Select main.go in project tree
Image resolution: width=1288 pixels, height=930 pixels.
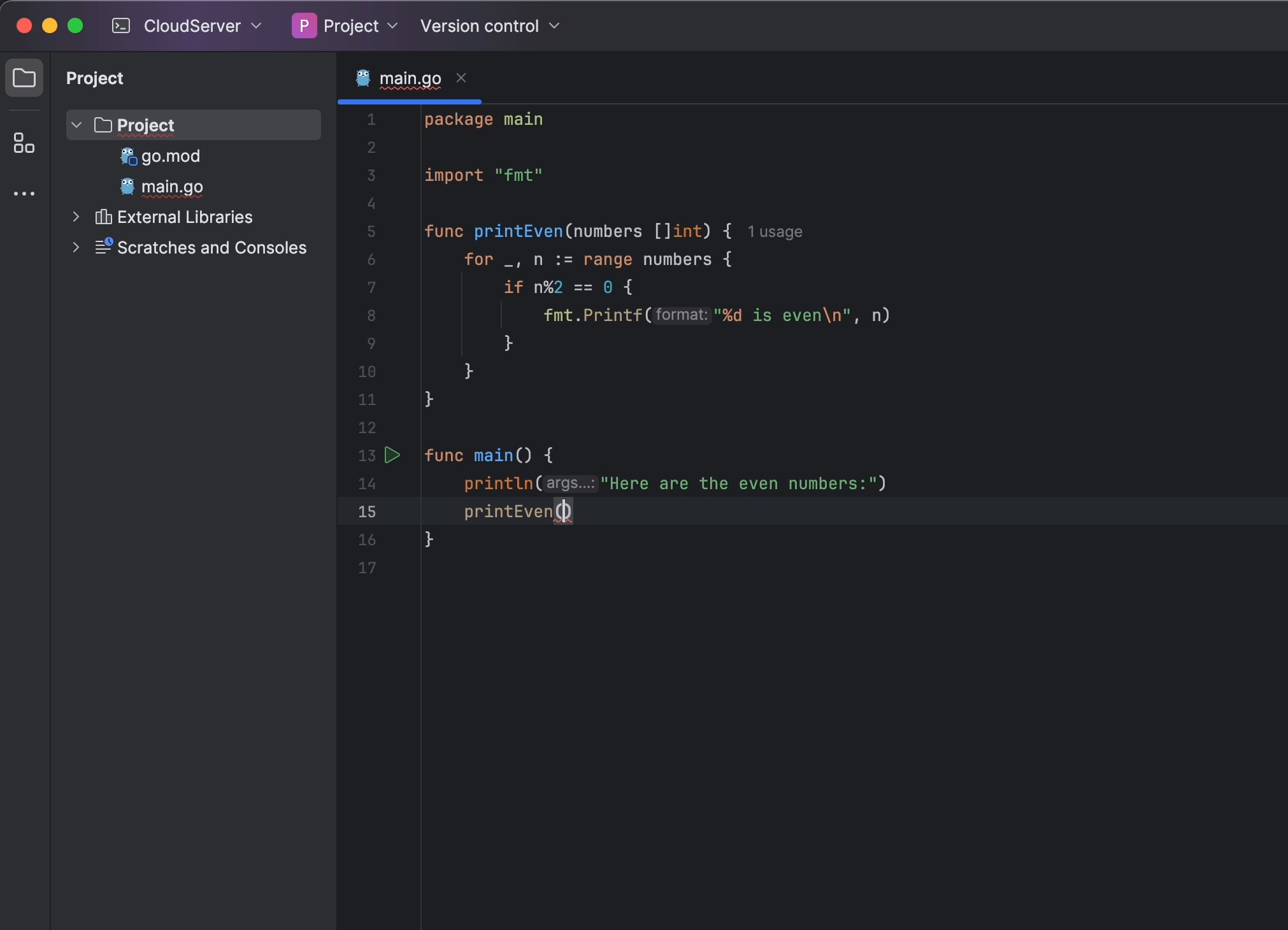pos(171,186)
